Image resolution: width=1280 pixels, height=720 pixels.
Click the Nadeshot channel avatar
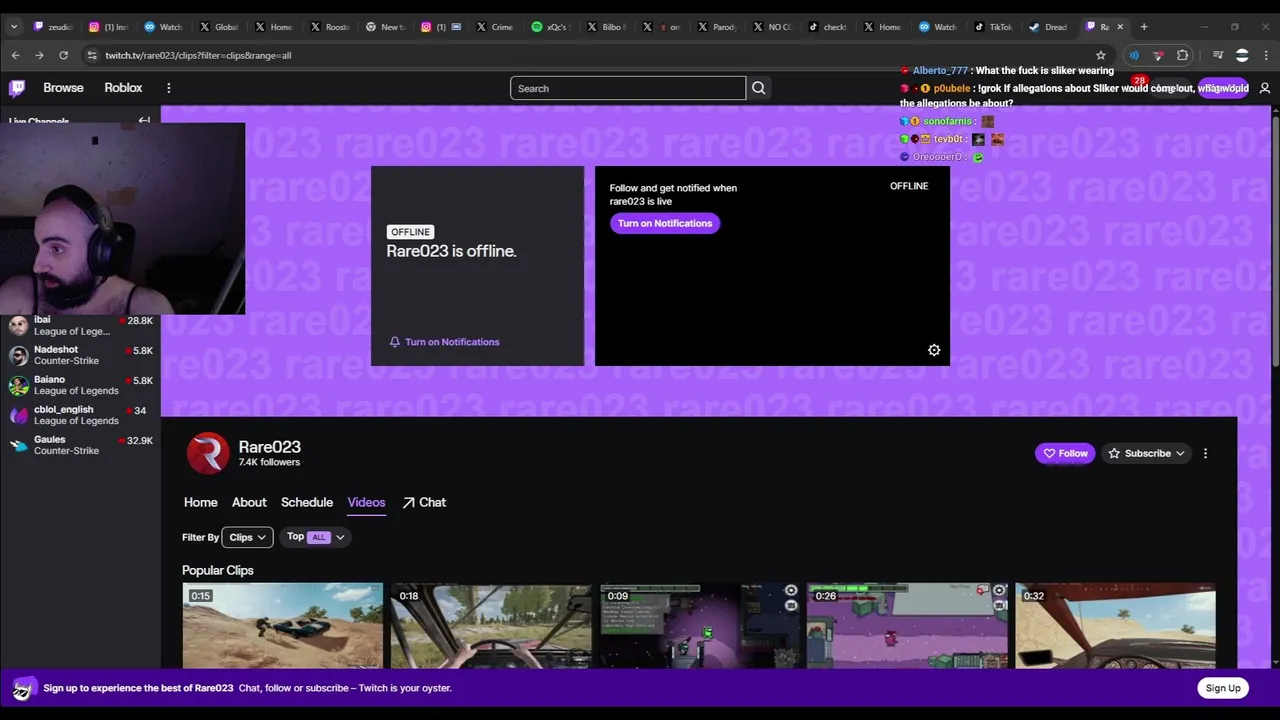18,355
